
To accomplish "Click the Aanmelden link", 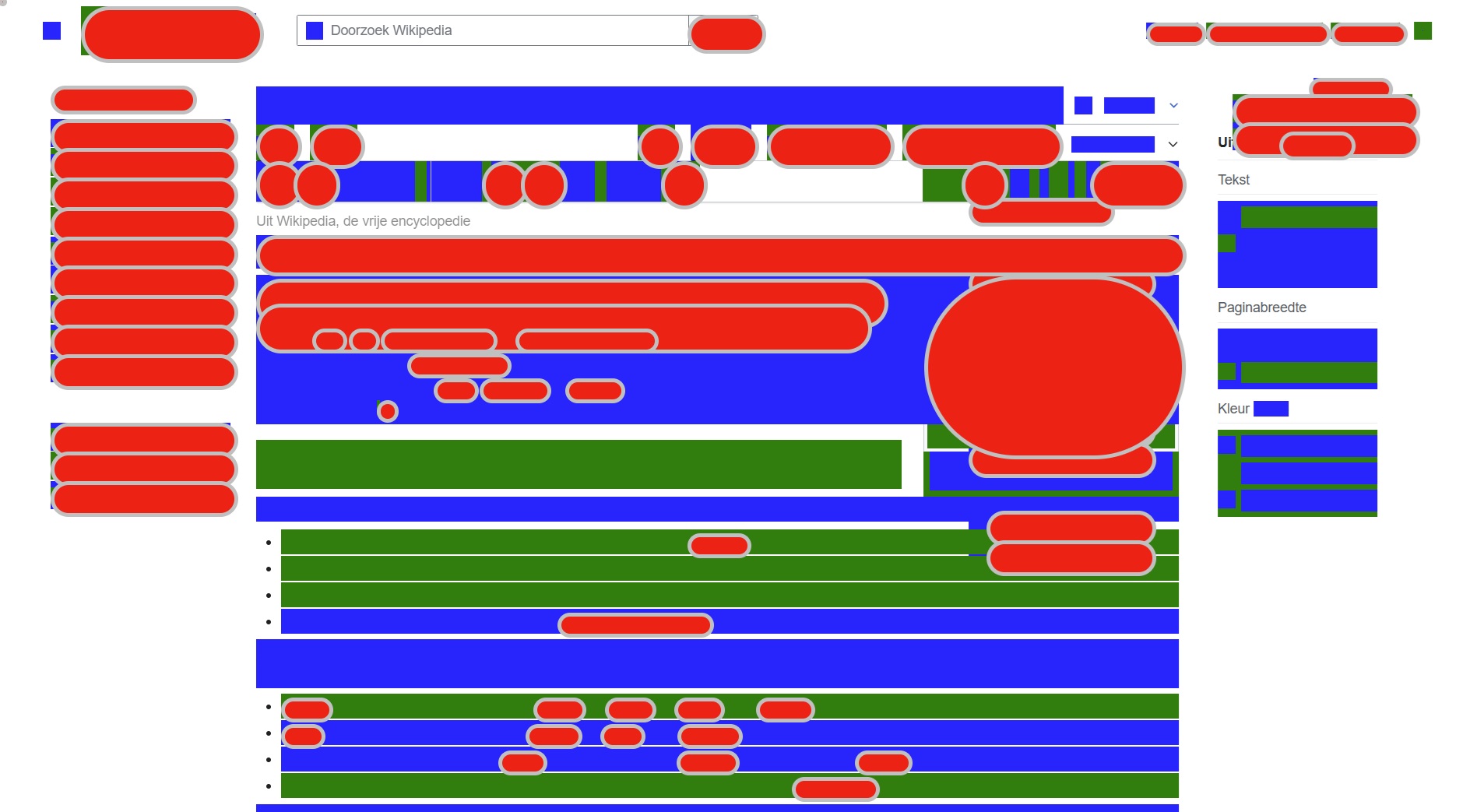I will (1368, 33).
